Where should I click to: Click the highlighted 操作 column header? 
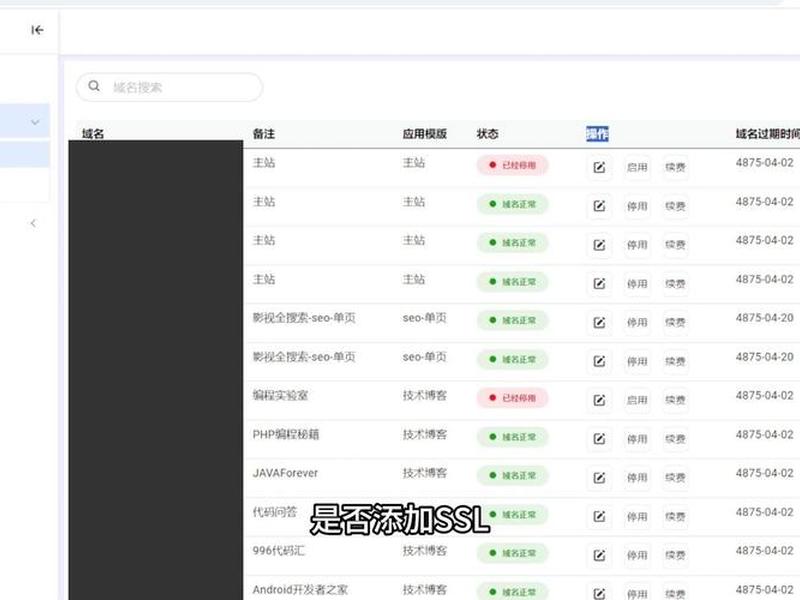[597, 134]
